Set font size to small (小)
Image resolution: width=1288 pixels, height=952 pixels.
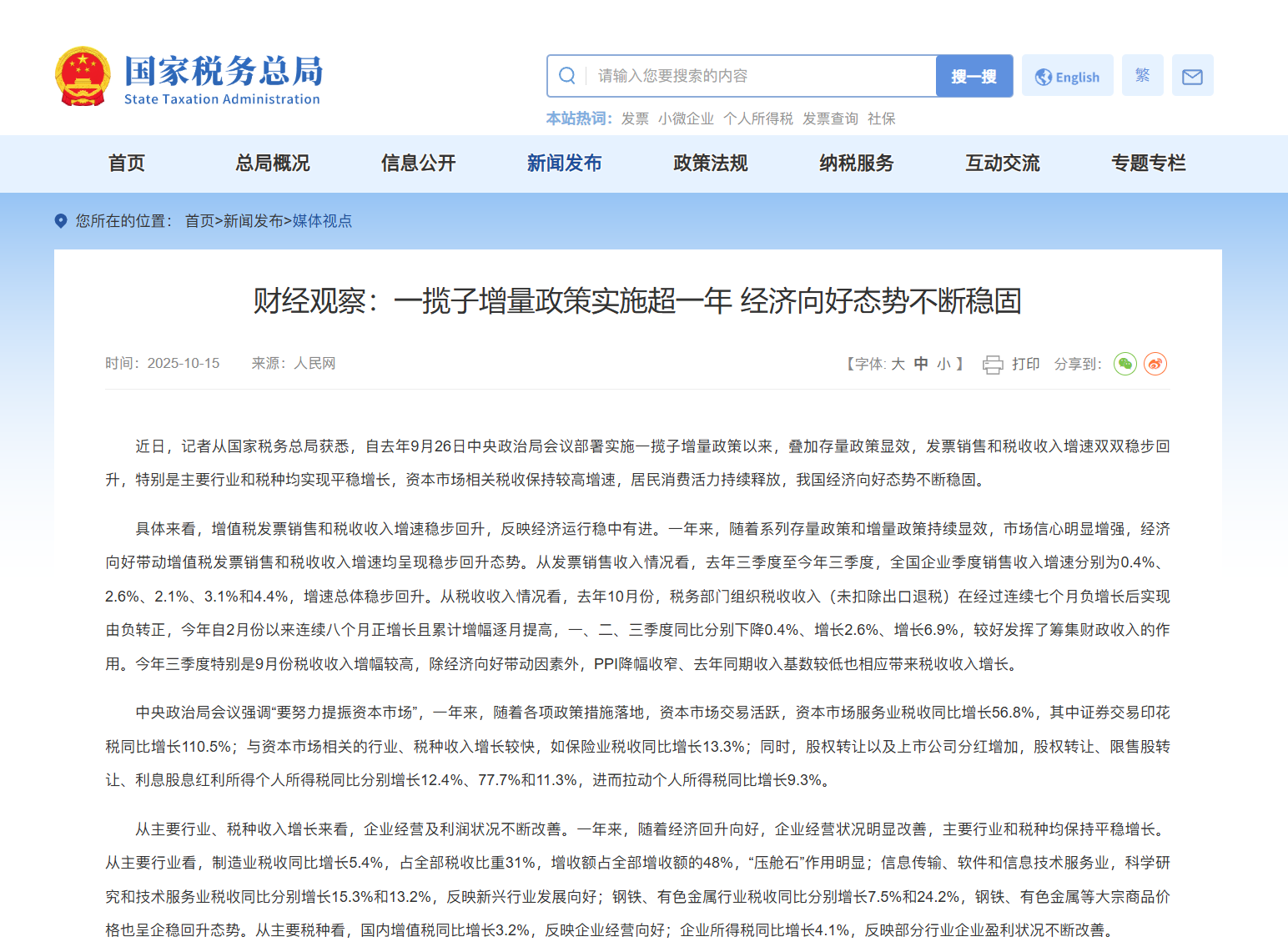tap(943, 364)
